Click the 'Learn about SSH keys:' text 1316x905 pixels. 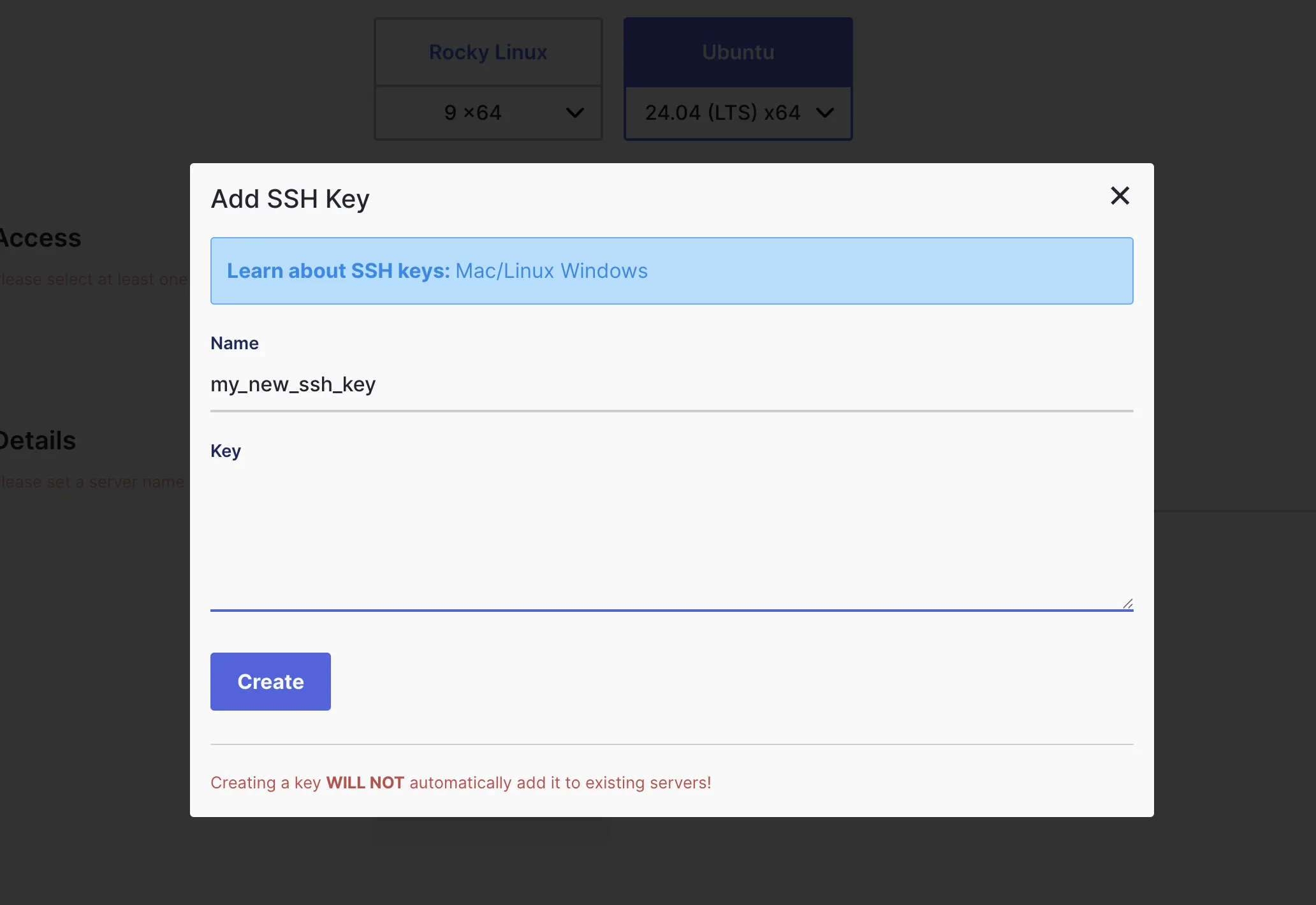click(x=339, y=271)
